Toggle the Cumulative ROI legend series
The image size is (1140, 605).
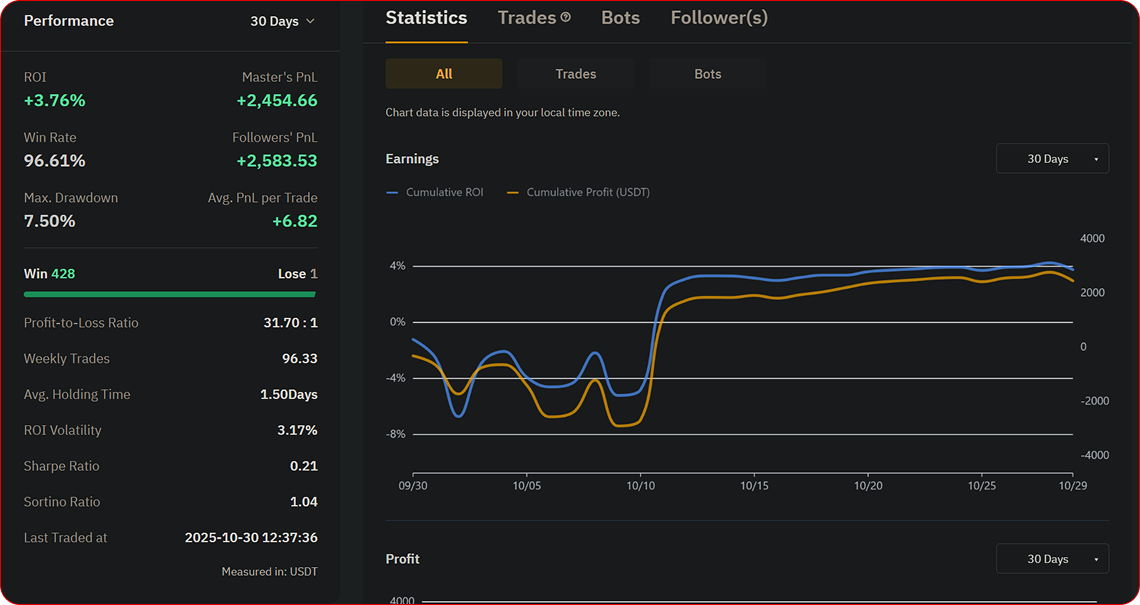[x=435, y=192]
